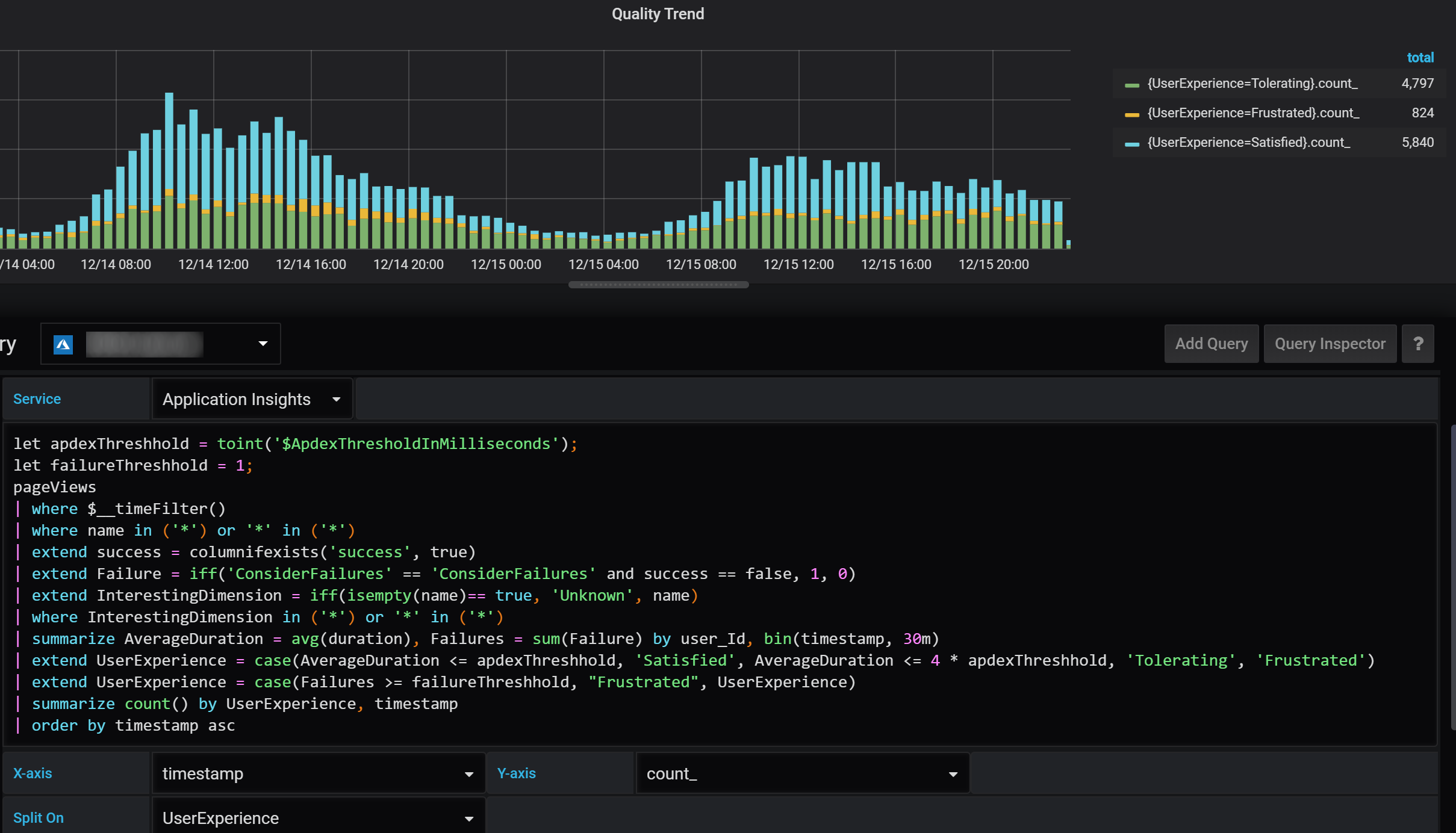Open the datasource selection dropdown
The height and width of the screenshot is (833, 1456).
pos(263,344)
